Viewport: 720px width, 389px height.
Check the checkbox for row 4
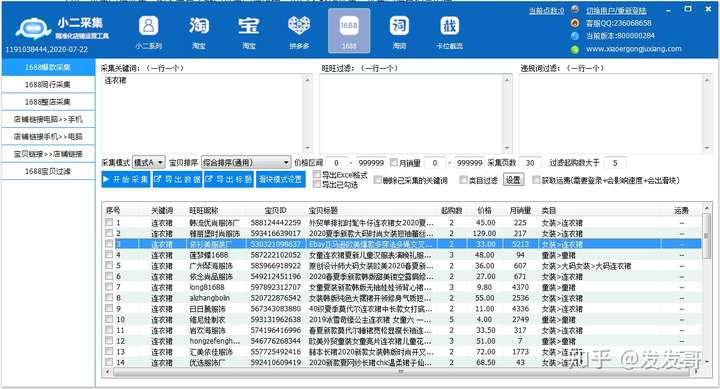[109, 254]
